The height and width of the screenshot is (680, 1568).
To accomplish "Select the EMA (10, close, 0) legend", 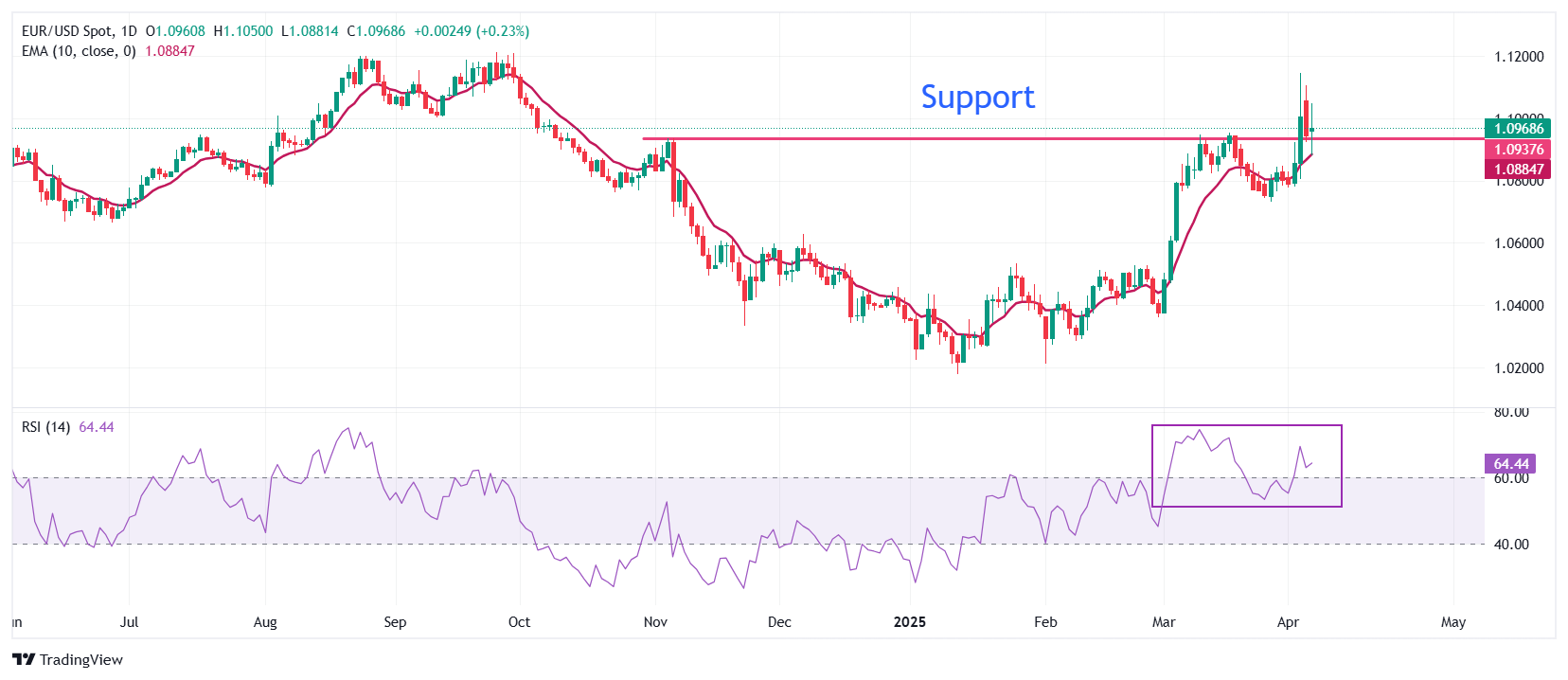I will (x=79, y=51).
